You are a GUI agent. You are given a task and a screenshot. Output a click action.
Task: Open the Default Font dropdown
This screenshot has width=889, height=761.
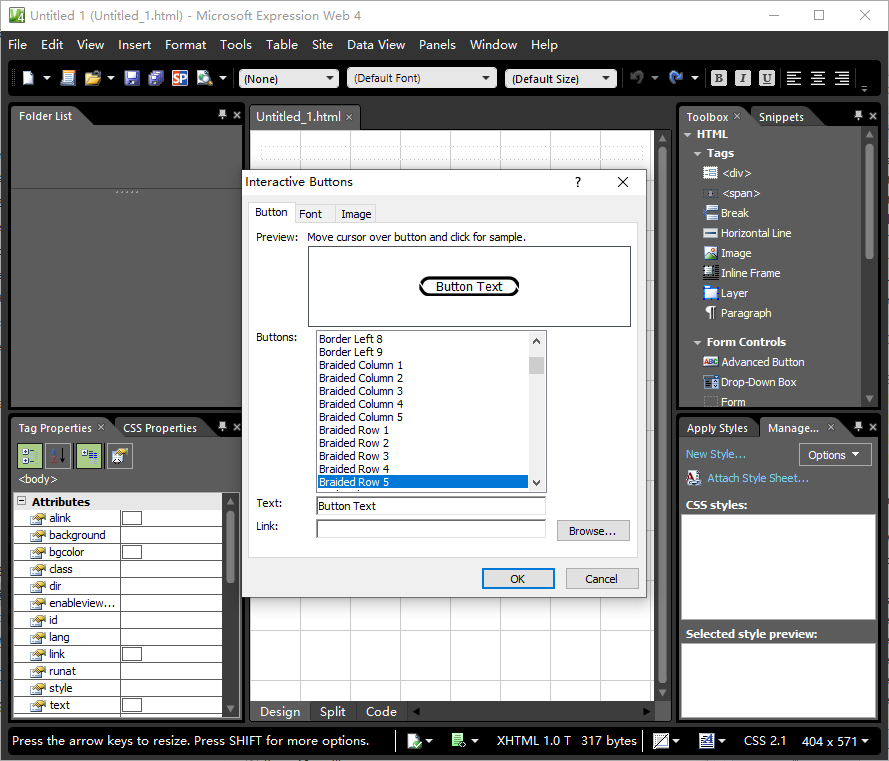point(421,78)
